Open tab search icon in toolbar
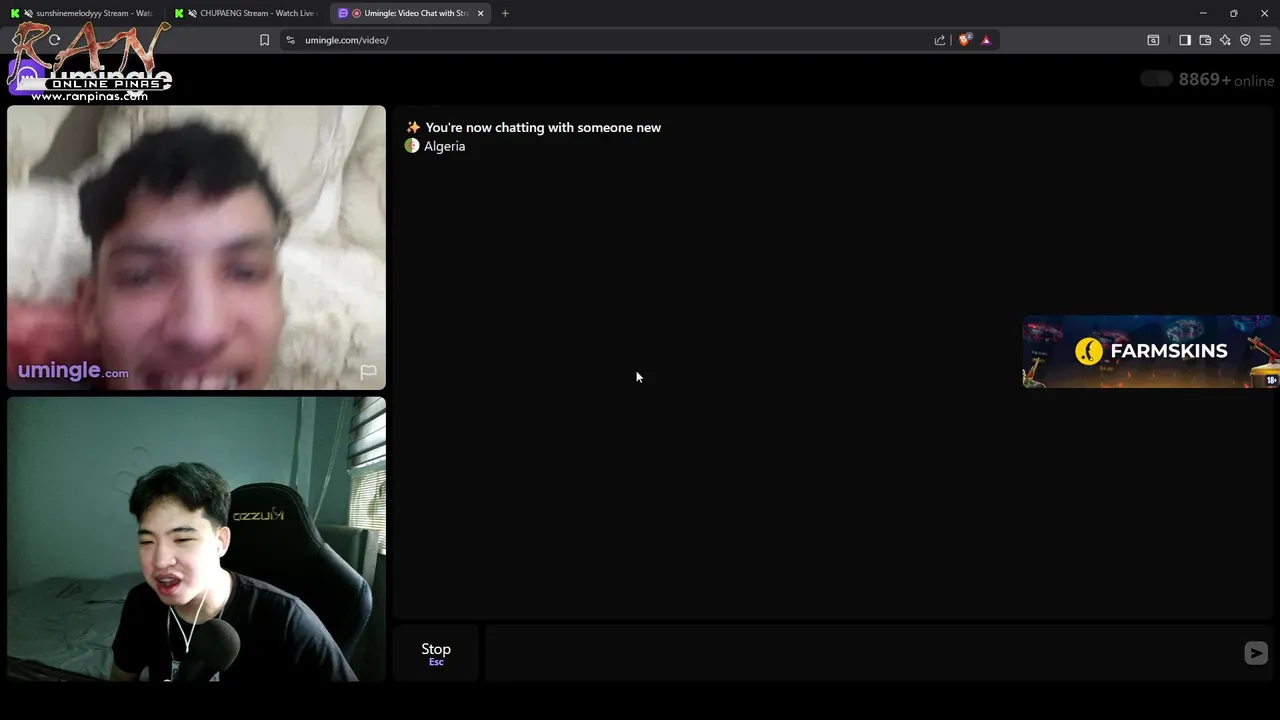Image resolution: width=1280 pixels, height=720 pixels. pyautogui.click(x=1153, y=40)
